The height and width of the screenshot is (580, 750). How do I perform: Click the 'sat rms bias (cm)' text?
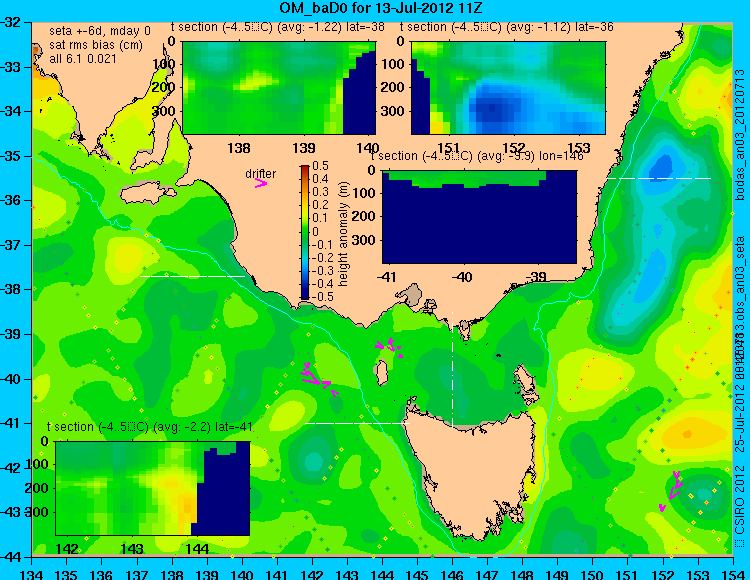point(96,45)
